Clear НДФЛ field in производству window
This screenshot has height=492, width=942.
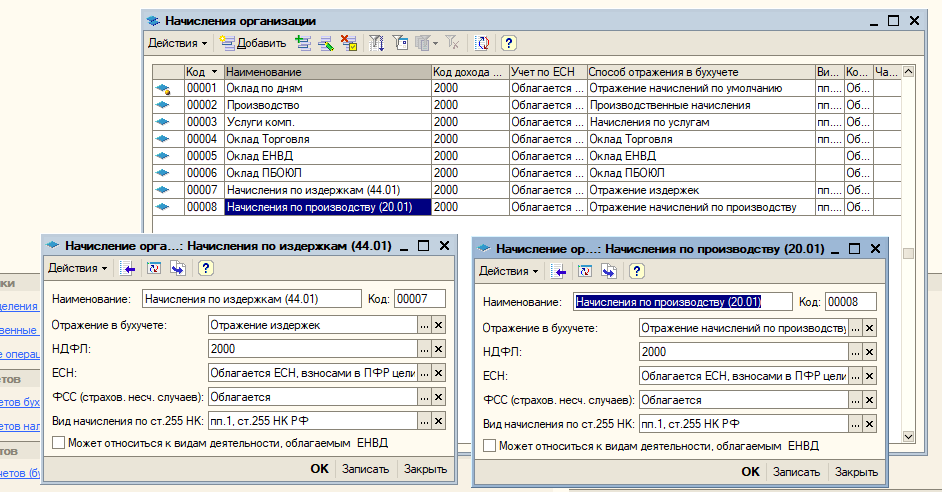[869, 352]
